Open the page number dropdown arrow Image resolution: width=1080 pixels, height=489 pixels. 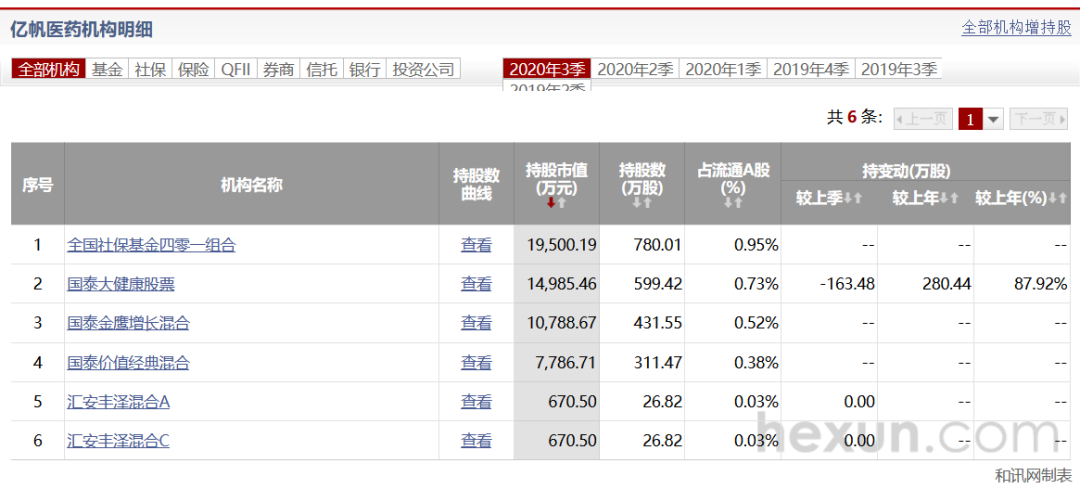993,119
